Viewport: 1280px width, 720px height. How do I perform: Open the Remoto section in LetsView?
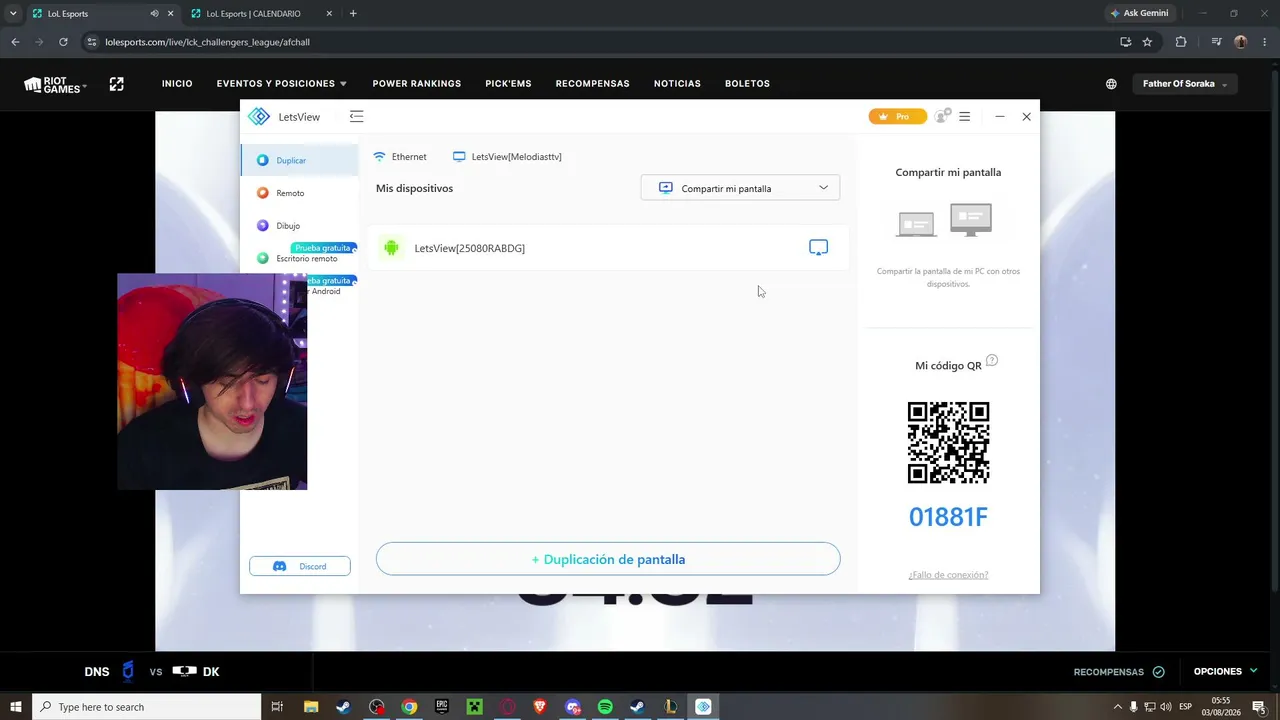click(x=299, y=193)
